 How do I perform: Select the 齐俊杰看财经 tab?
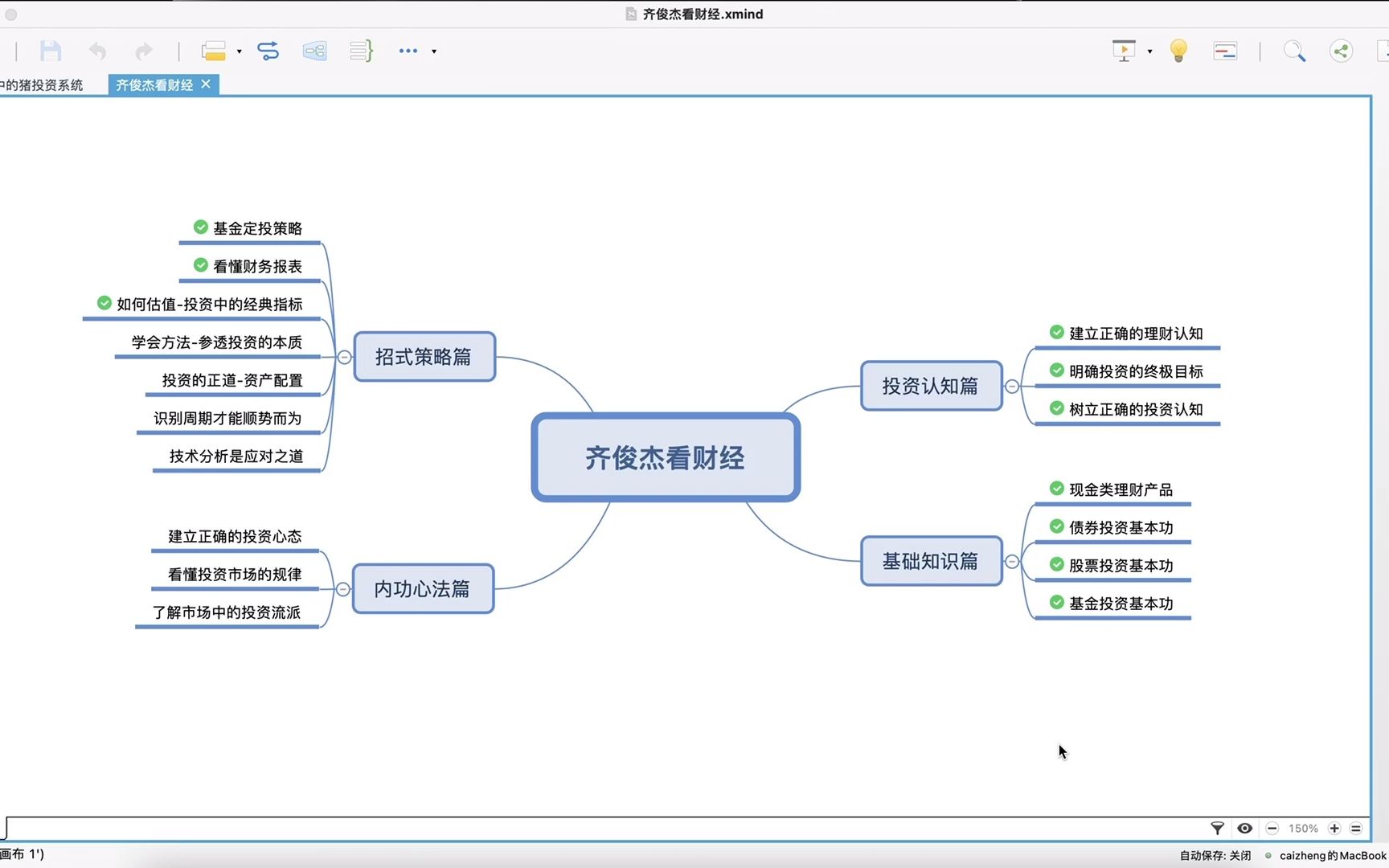[154, 85]
